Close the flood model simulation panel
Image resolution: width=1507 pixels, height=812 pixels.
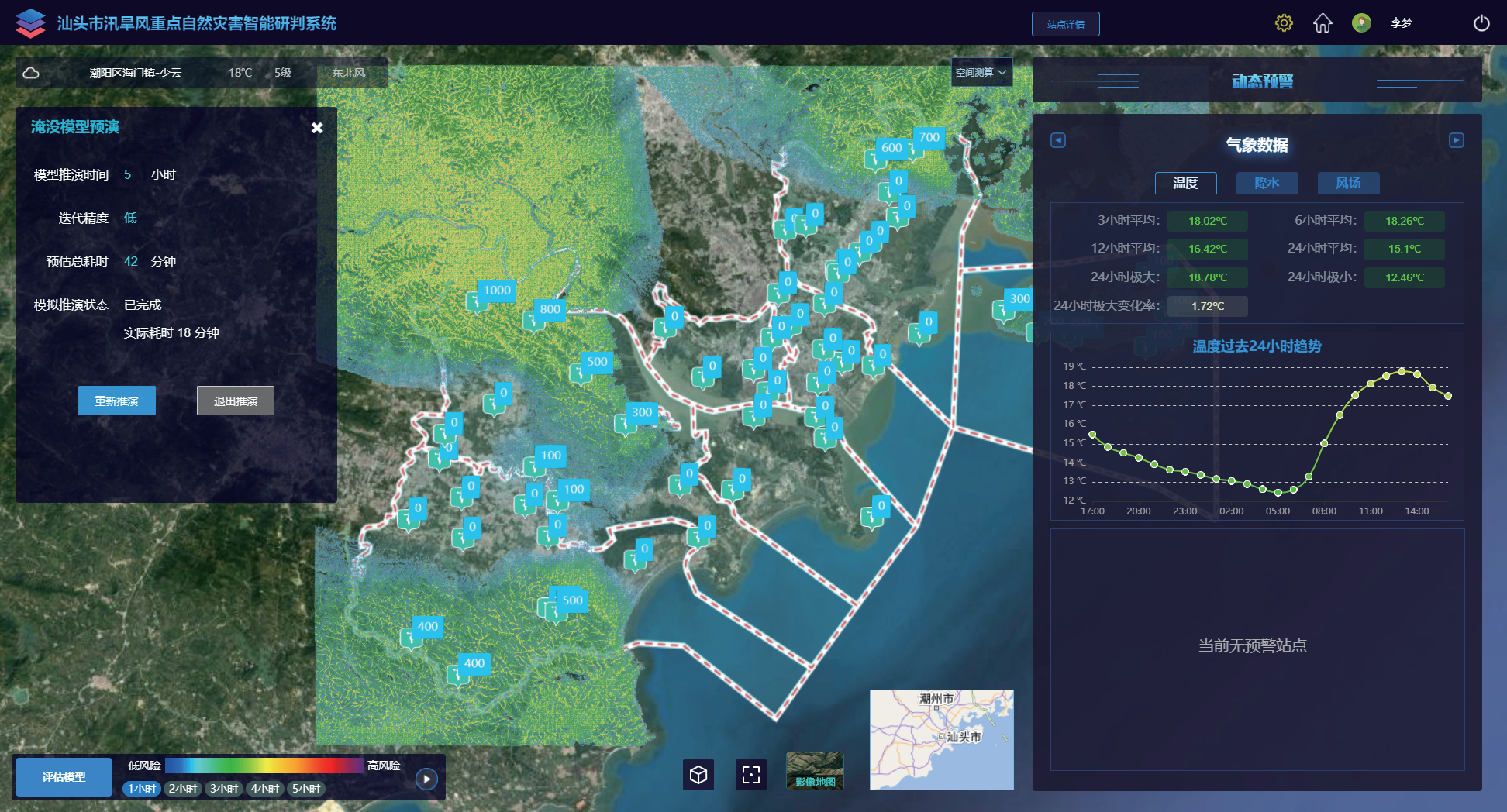[x=317, y=128]
